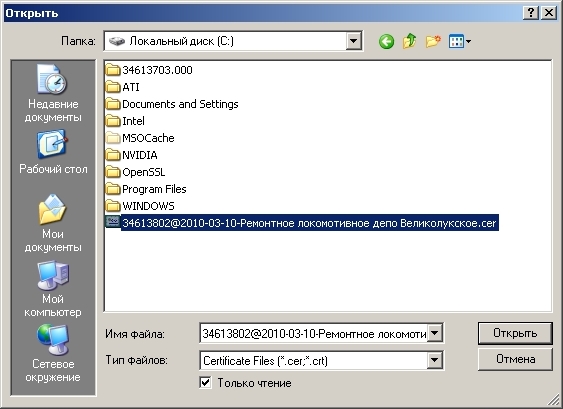Image resolution: width=563 pixels, height=409 pixels.
Task: Click the Открыть button
Action: [x=515, y=333]
